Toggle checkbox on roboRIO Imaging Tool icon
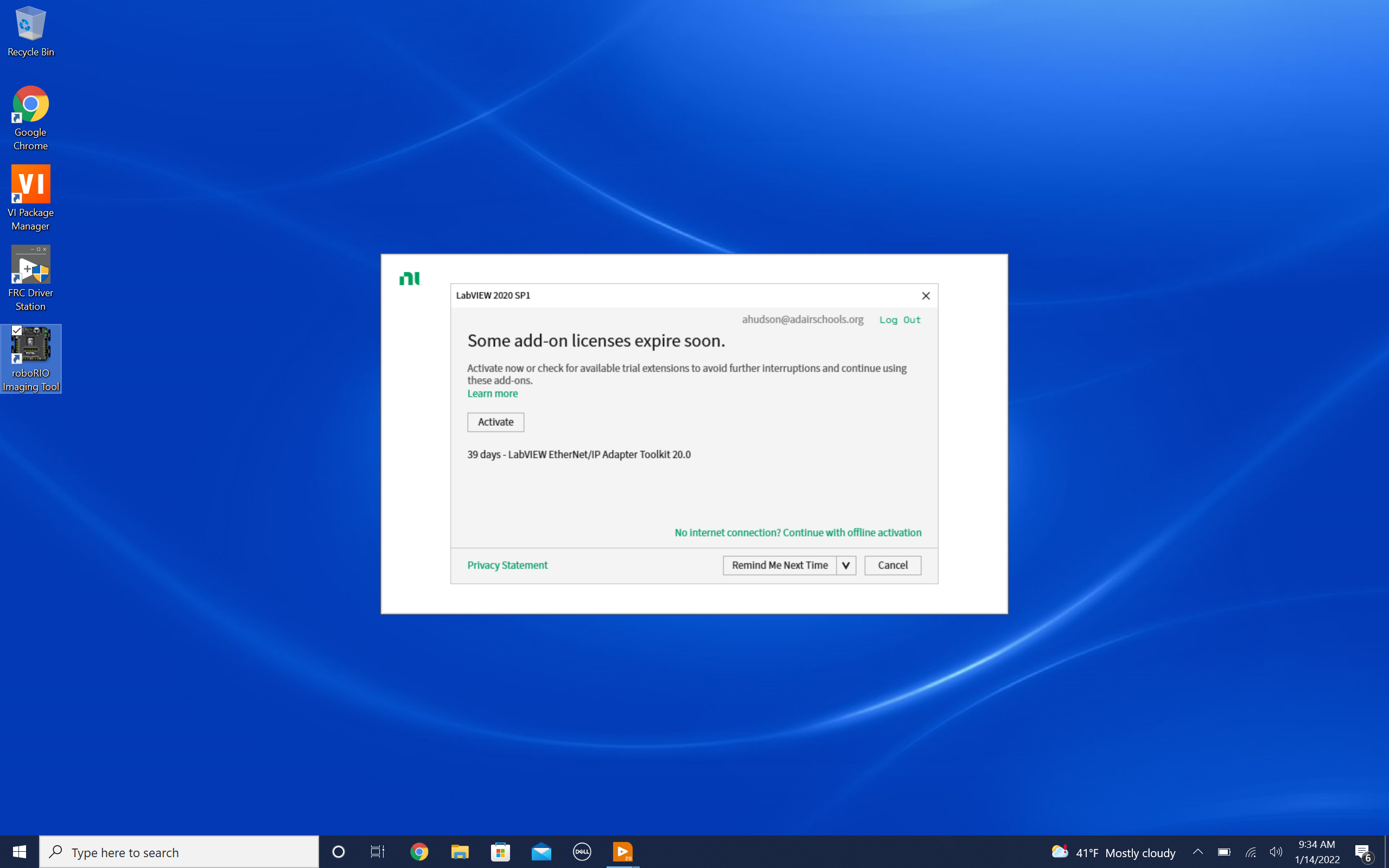 pos(17,331)
